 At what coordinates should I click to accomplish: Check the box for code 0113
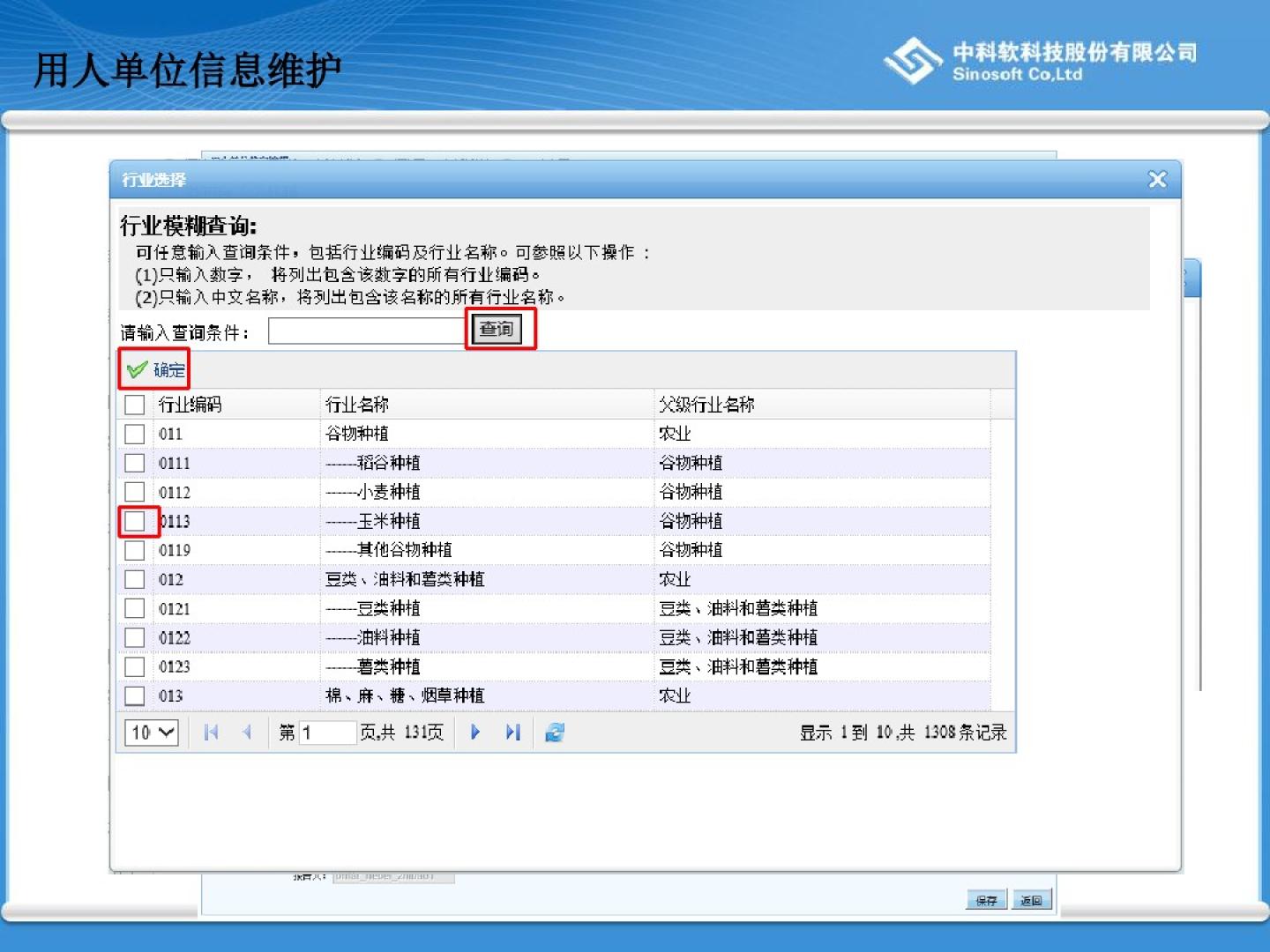point(135,521)
